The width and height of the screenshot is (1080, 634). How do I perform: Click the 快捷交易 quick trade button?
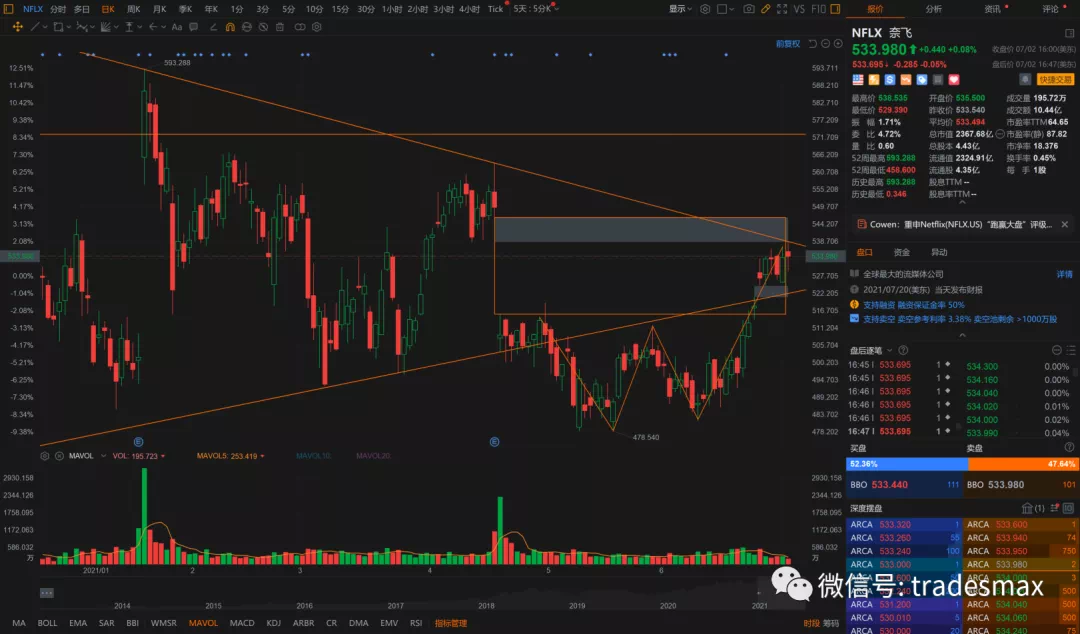(x=1055, y=79)
